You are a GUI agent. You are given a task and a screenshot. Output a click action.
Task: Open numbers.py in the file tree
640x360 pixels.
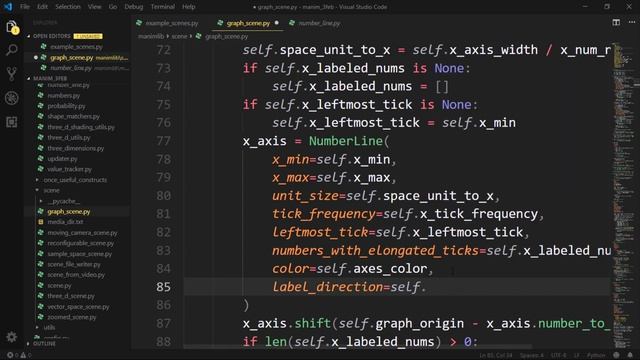point(63,96)
